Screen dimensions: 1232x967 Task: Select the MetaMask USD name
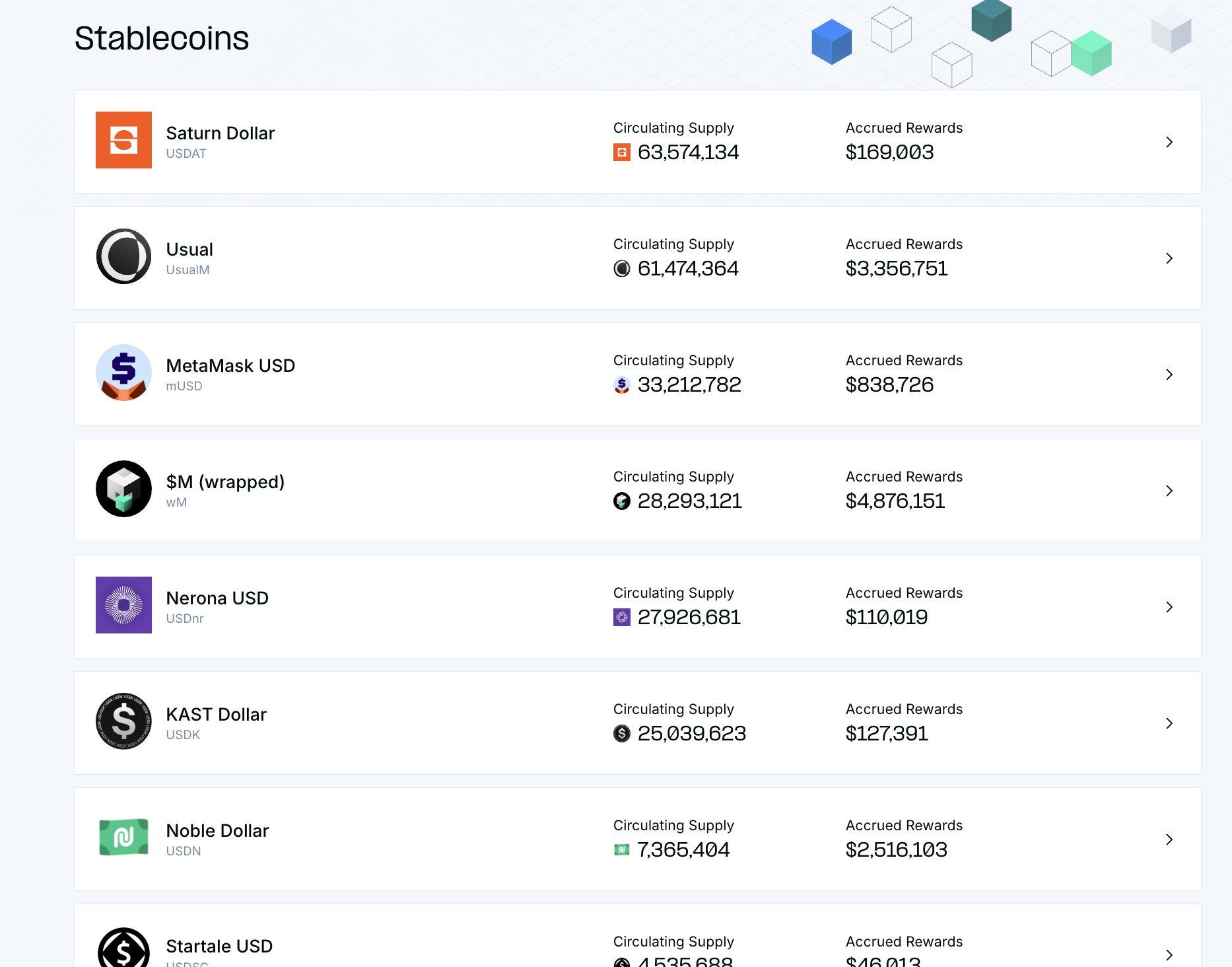pos(230,366)
